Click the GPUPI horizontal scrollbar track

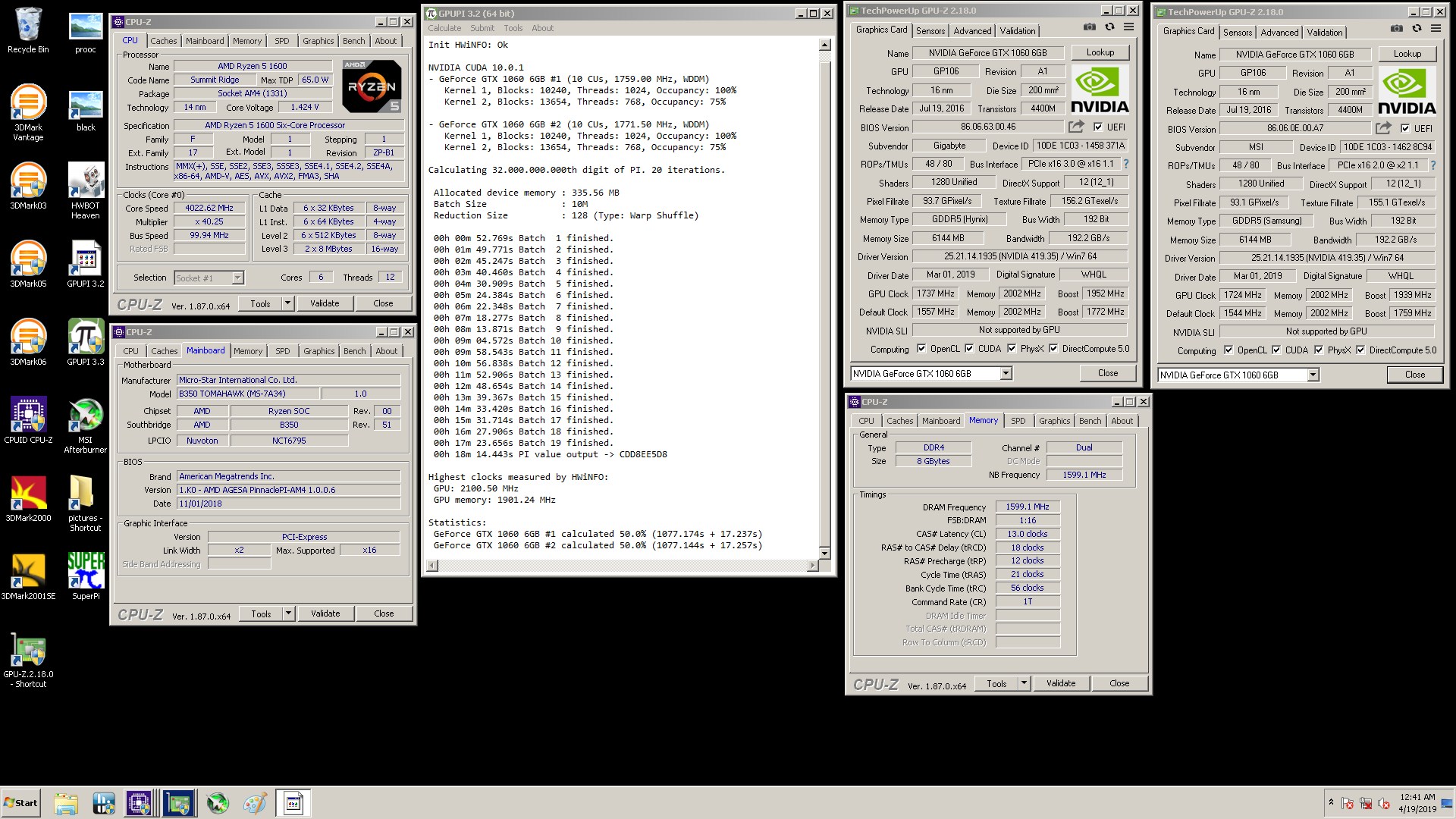click(x=623, y=565)
